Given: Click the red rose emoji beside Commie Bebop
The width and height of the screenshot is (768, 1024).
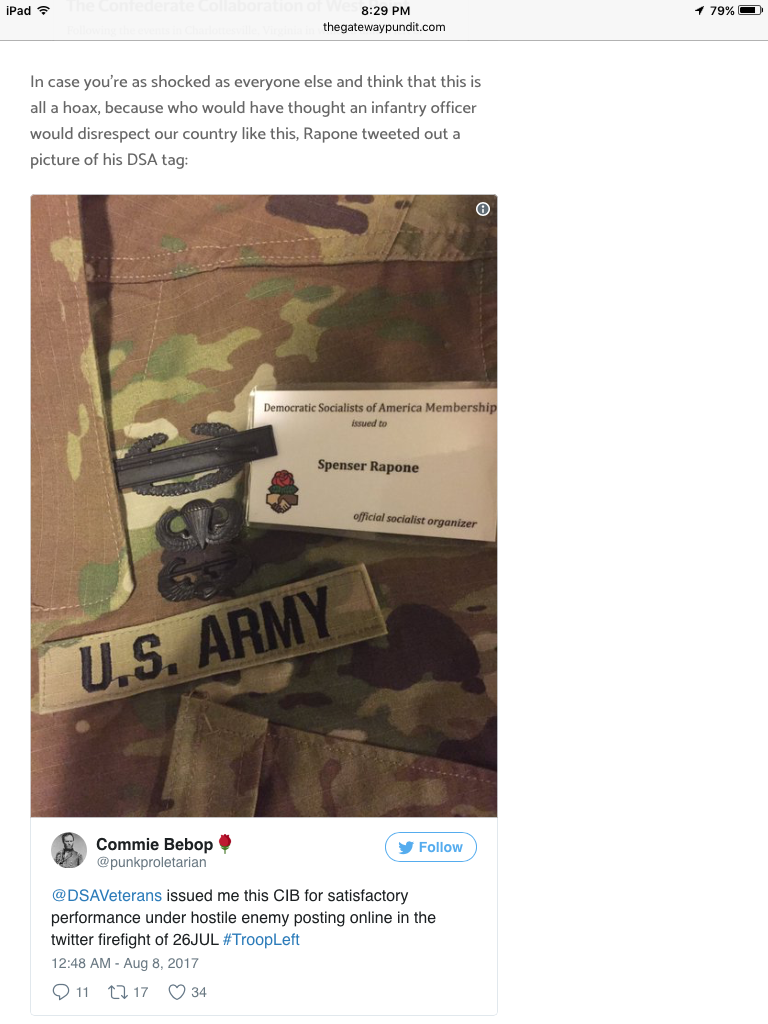Looking at the screenshot, I should click(225, 843).
